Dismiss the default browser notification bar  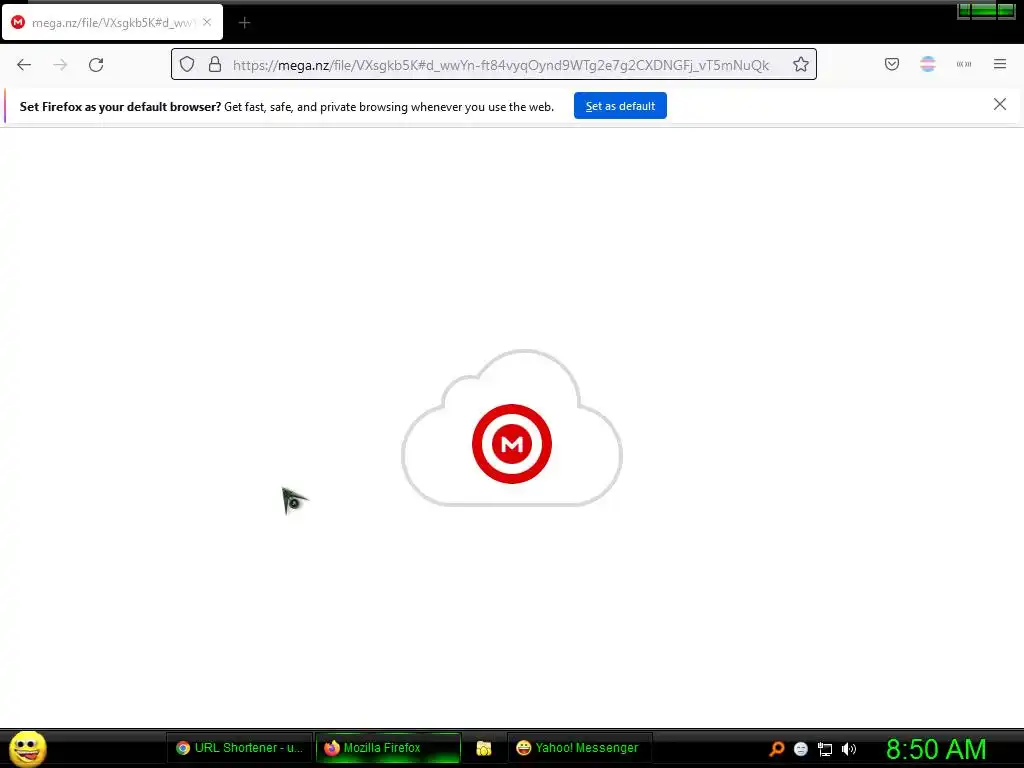tap(1000, 104)
